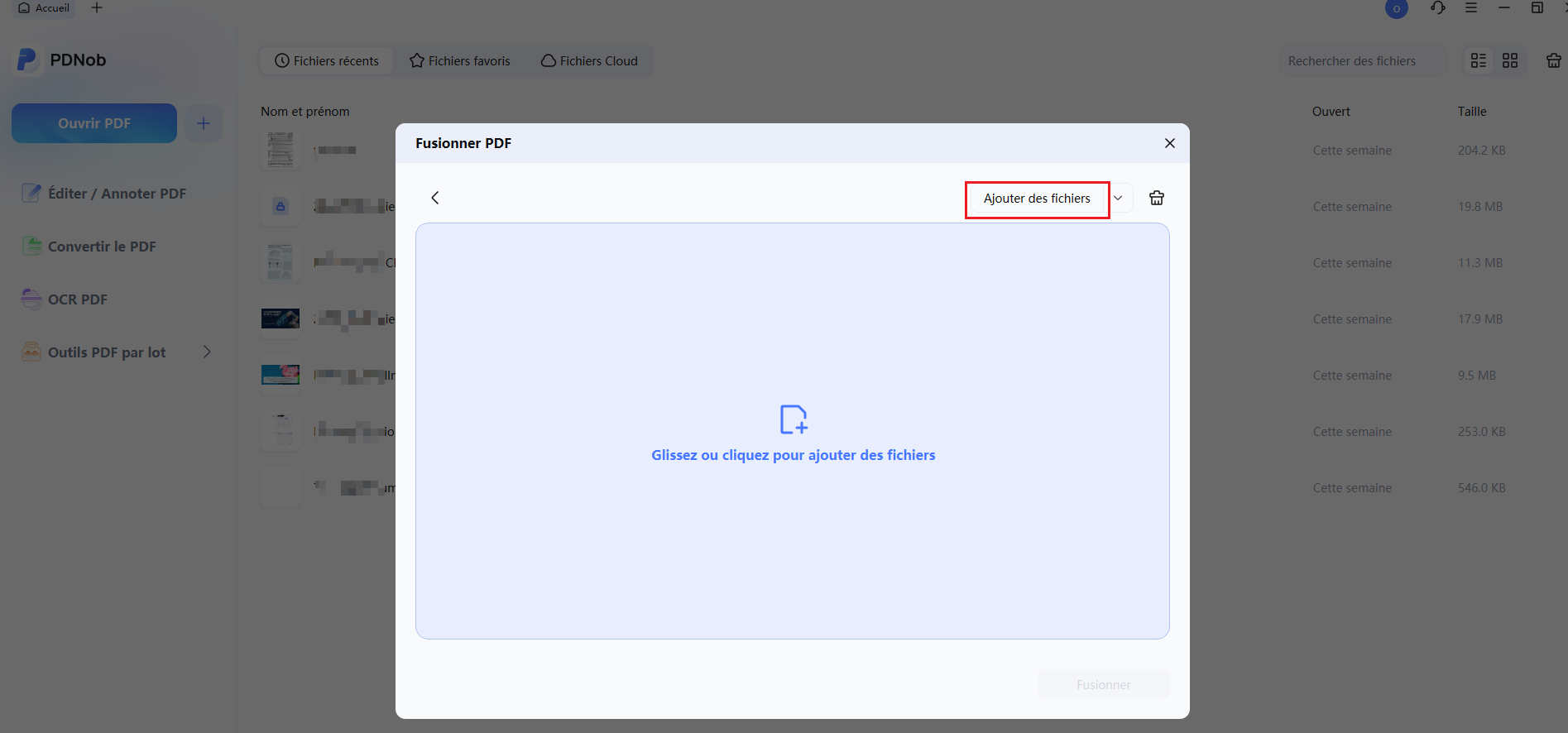Close the Fusionner PDF dialog
Viewport: 1568px width, 733px height.
[1170, 143]
